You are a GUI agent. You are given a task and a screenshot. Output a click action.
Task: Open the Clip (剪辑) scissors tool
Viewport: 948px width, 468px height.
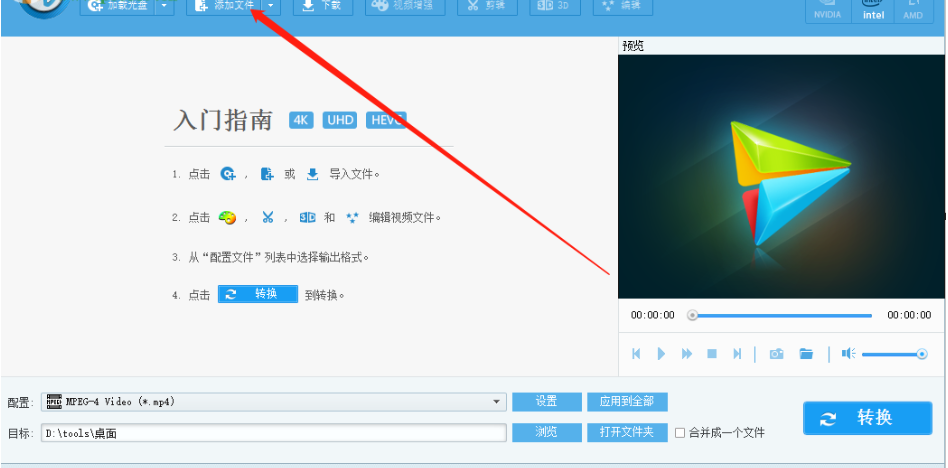coord(487,6)
